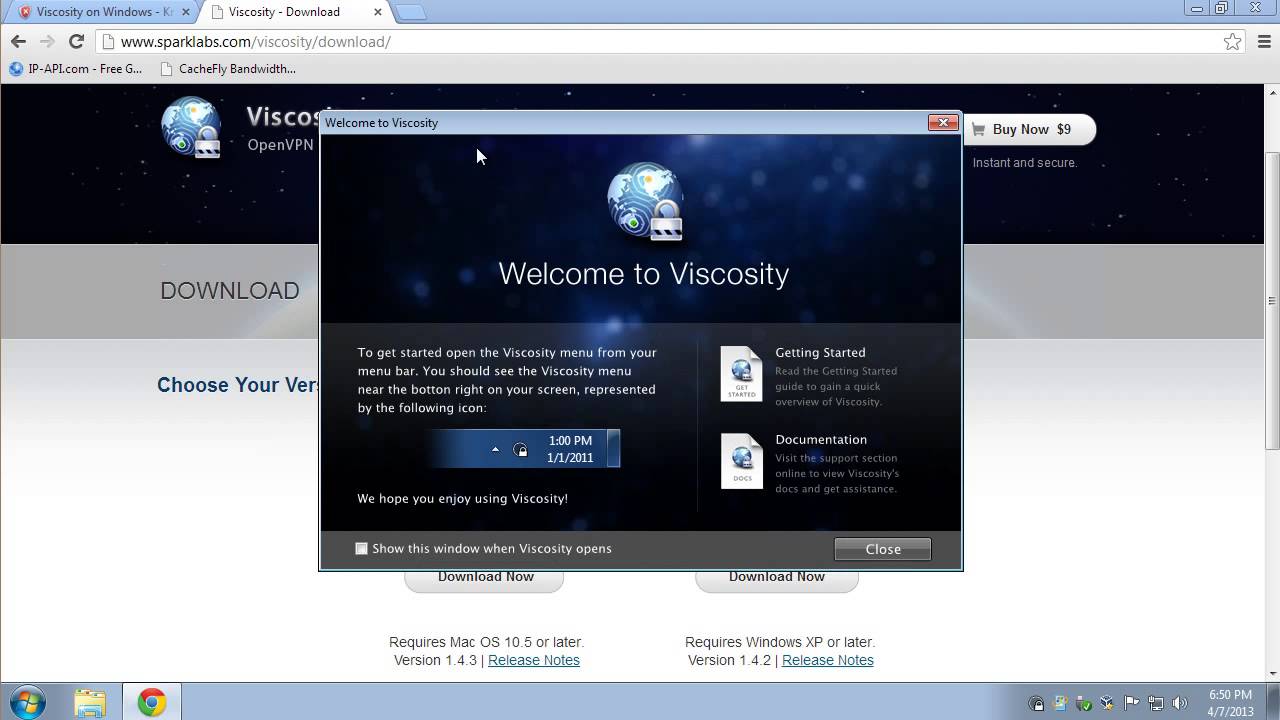Click the 'Instant and secure.' text
The image size is (1280, 720).
(x=1025, y=162)
